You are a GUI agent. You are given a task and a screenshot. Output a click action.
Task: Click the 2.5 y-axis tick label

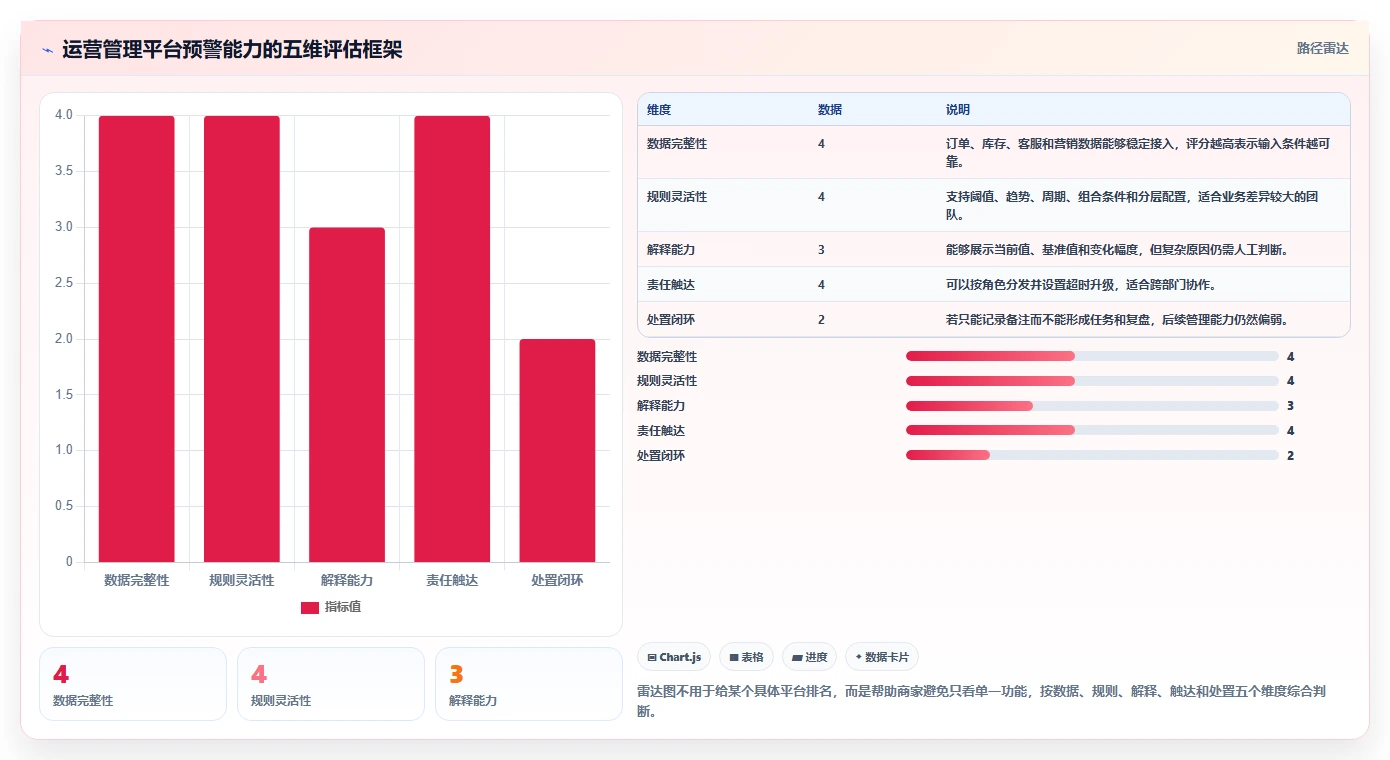coord(64,283)
